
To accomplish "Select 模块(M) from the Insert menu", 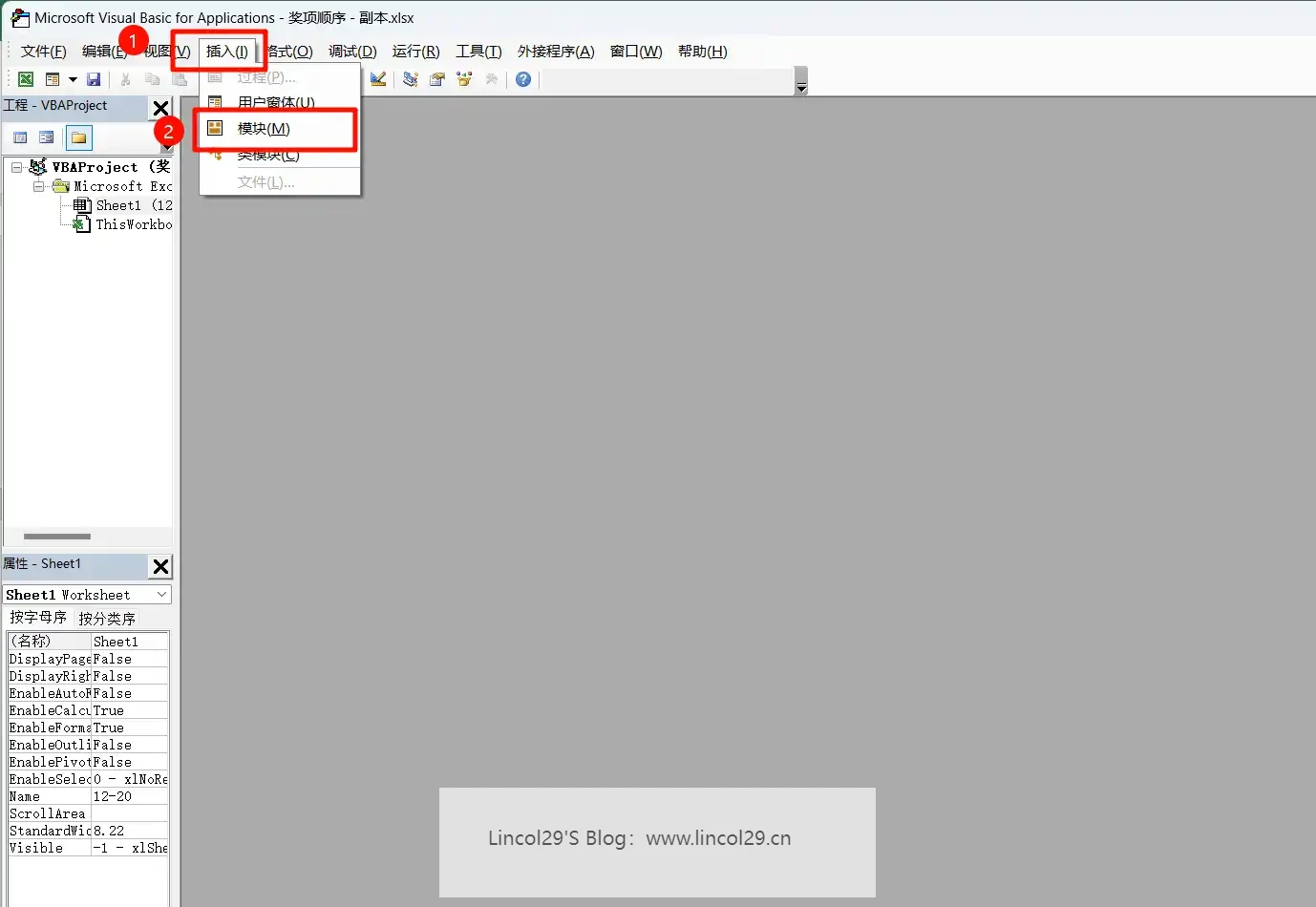I will coord(264,129).
